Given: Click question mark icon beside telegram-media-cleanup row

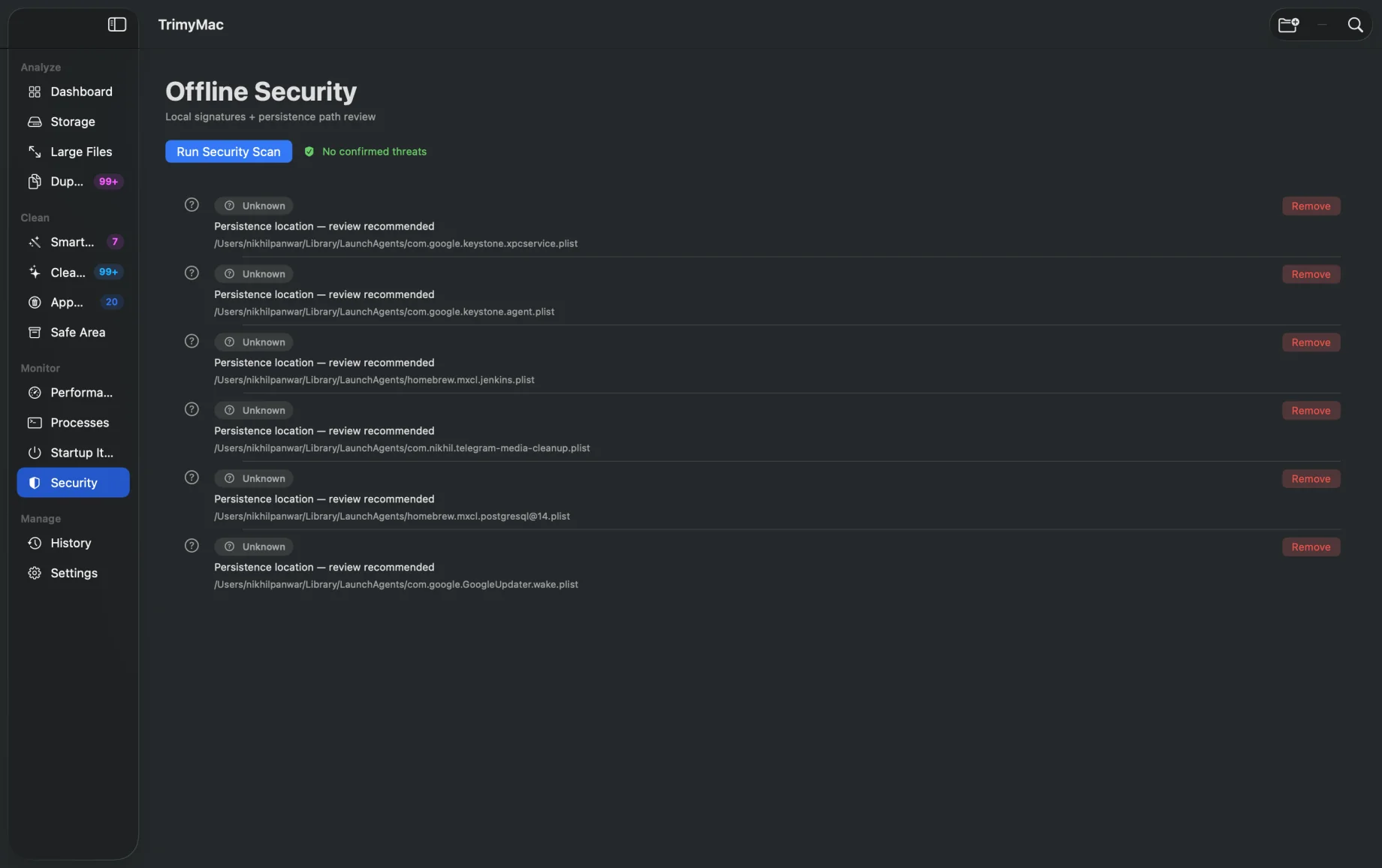Looking at the screenshot, I should [192, 410].
